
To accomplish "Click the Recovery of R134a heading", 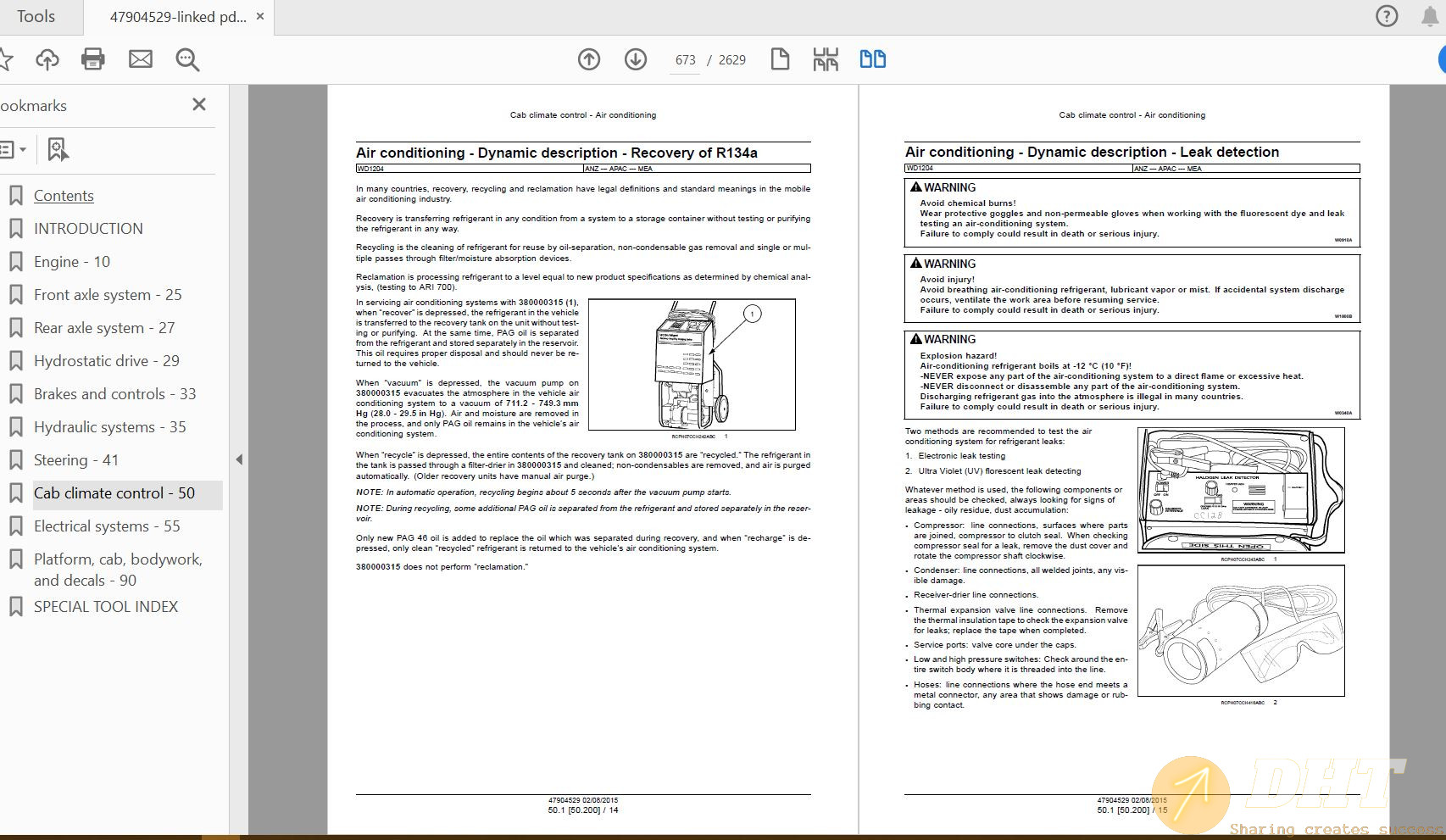I will [x=557, y=153].
